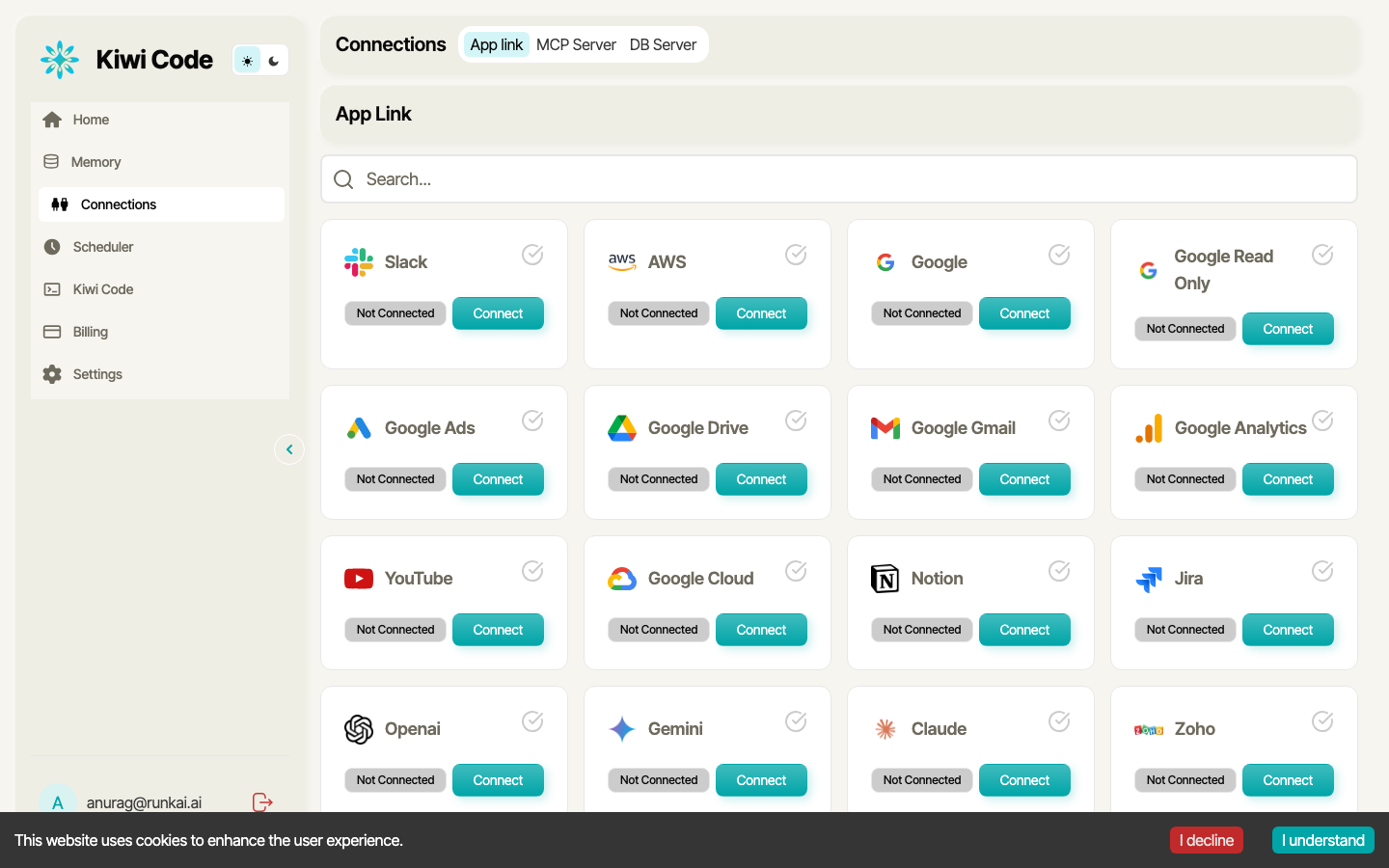Click the Notion logo icon

pyautogui.click(x=885, y=579)
